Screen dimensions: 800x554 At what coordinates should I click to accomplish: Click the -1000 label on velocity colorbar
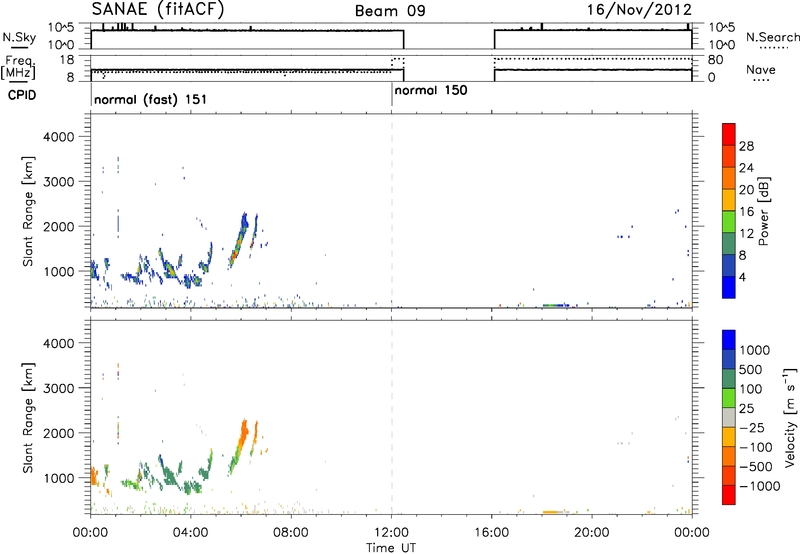click(759, 486)
